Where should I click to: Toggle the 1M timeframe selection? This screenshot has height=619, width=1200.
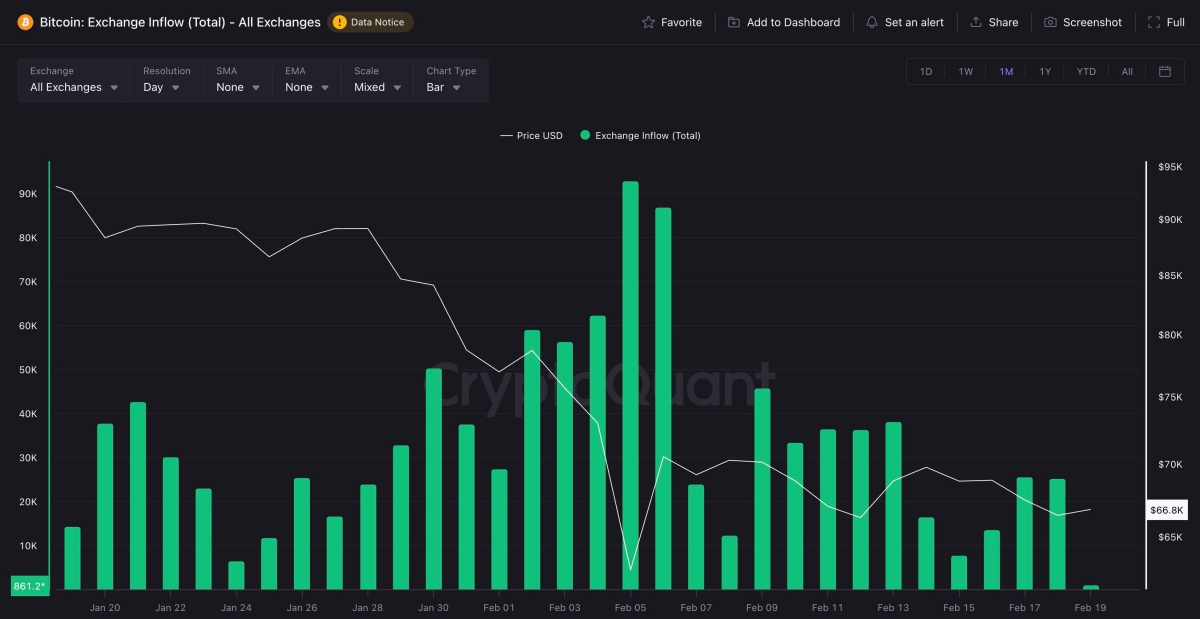point(1006,71)
